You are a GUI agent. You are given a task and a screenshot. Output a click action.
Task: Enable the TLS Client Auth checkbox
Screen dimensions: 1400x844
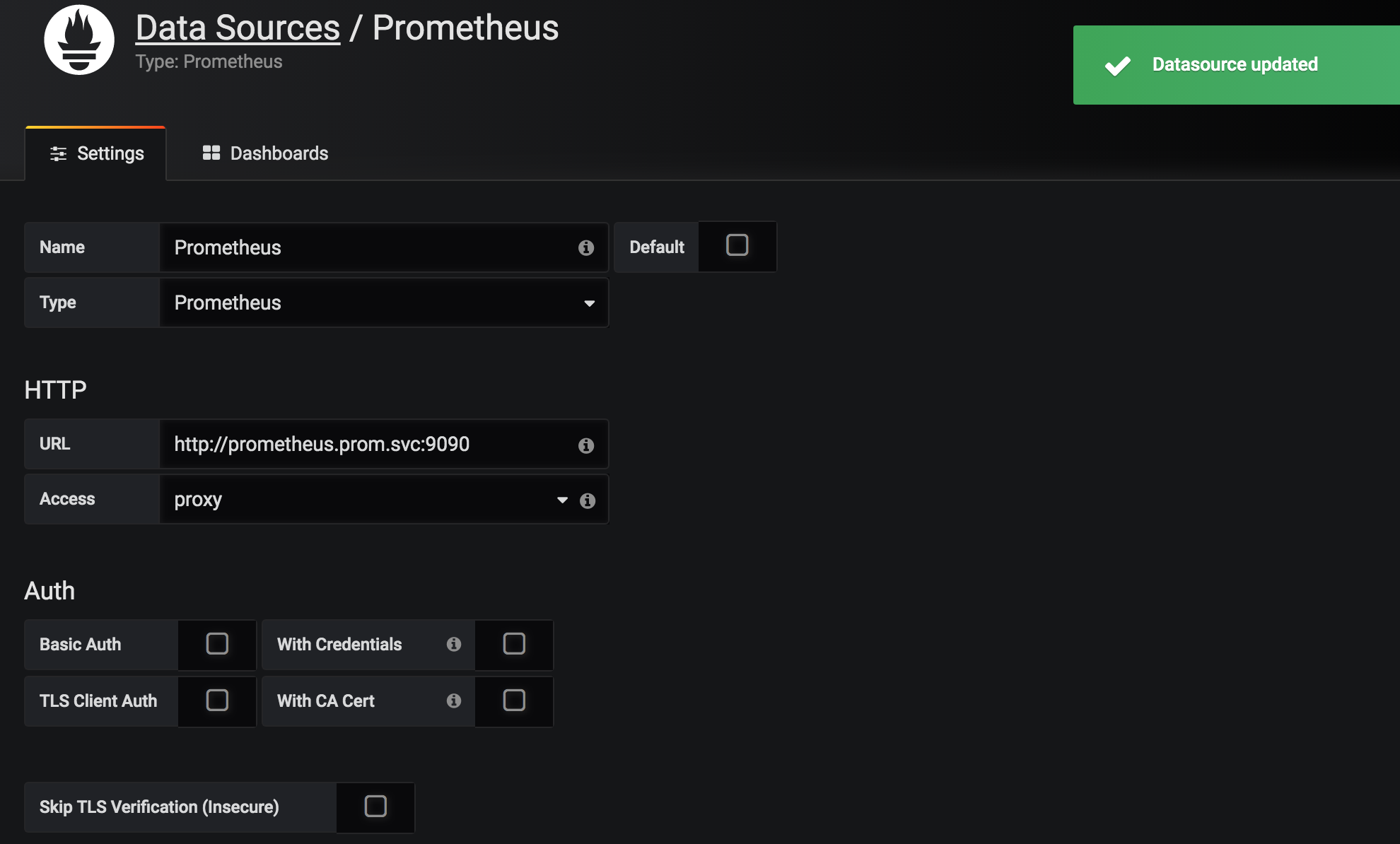point(217,700)
